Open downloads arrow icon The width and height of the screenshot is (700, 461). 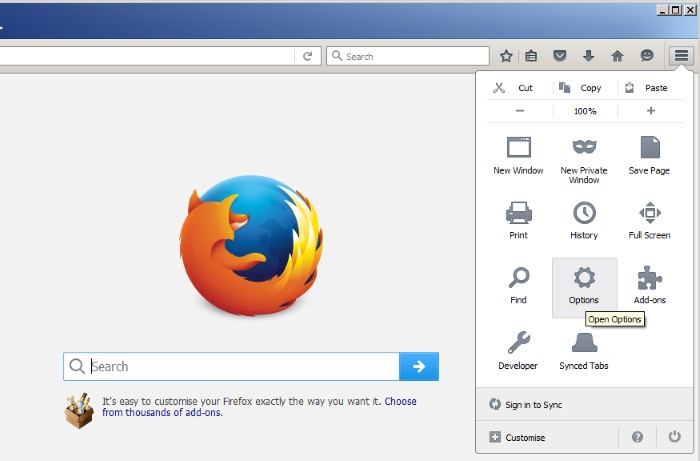pyautogui.click(x=588, y=56)
